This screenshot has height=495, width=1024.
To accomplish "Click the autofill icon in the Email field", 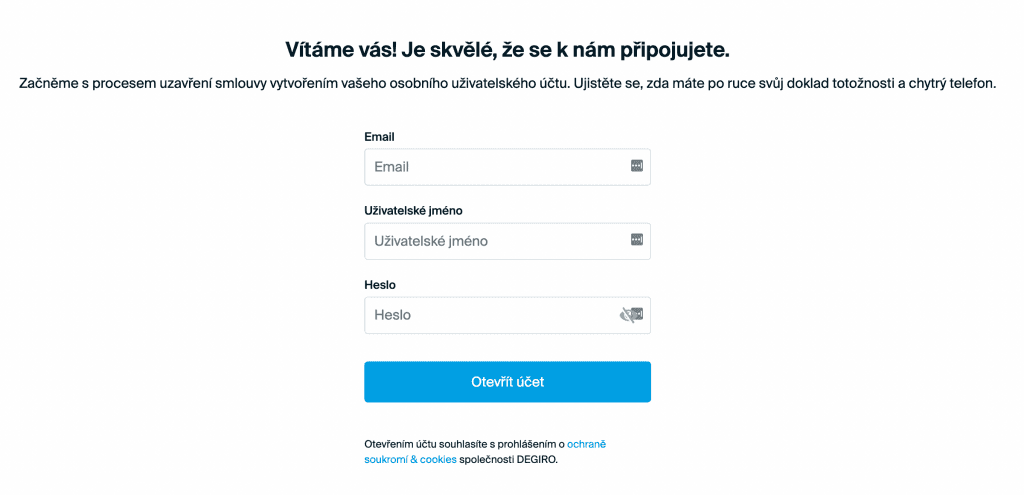I will [636, 166].
